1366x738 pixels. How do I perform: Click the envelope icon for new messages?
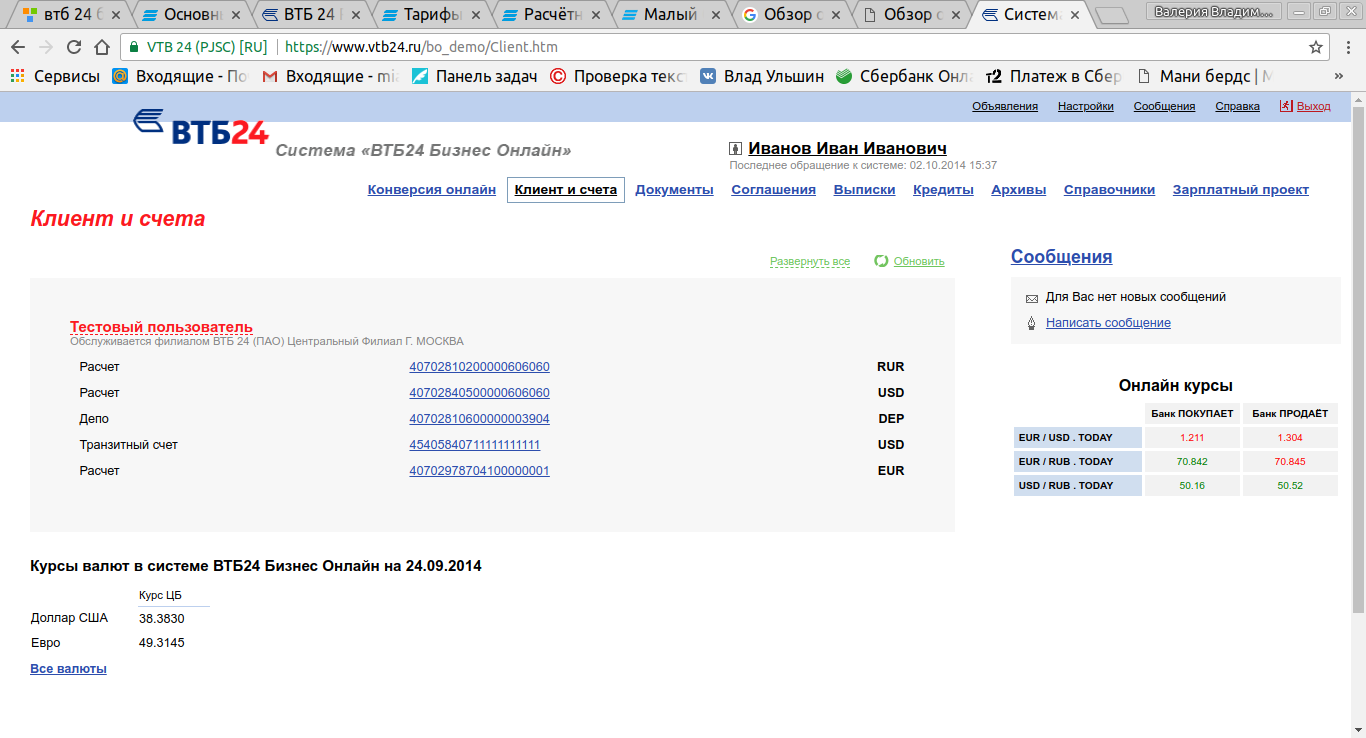(1032, 298)
